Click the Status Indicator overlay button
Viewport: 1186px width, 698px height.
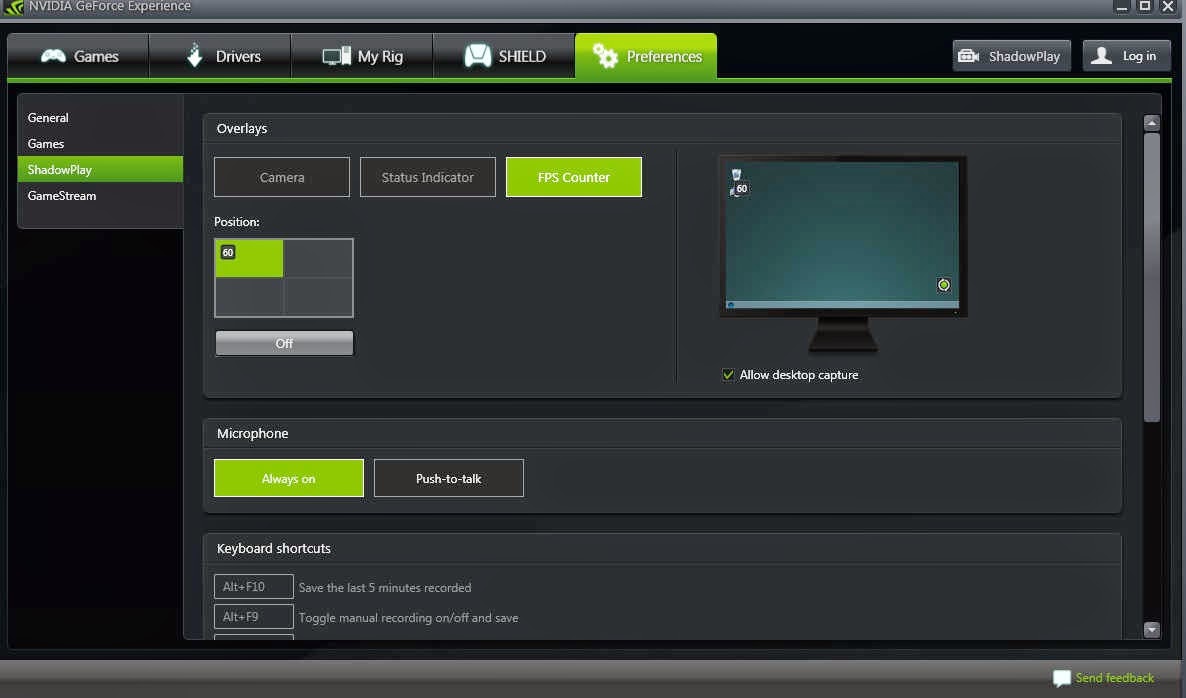[427, 177]
